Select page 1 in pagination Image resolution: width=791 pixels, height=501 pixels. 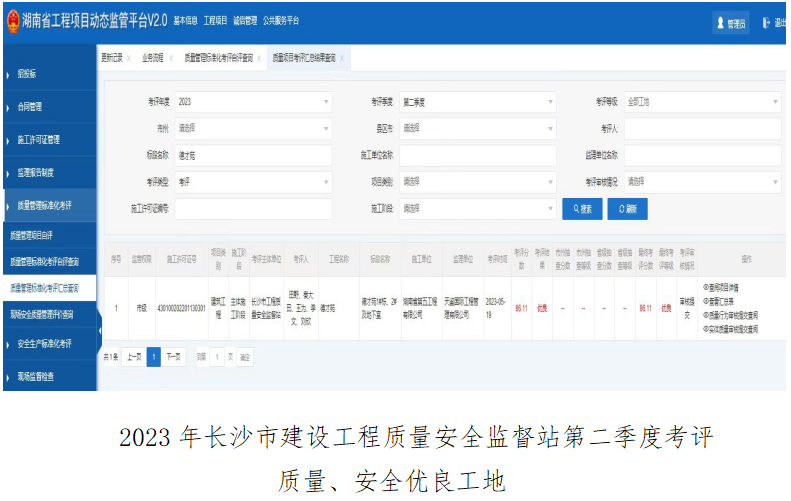coord(154,357)
